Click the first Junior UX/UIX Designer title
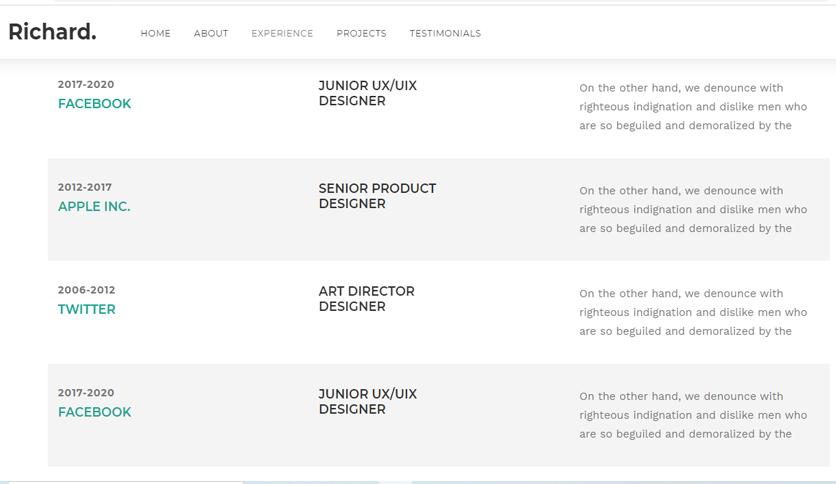Screen dimensions: 836x484 pyautogui.click(x=368, y=93)
